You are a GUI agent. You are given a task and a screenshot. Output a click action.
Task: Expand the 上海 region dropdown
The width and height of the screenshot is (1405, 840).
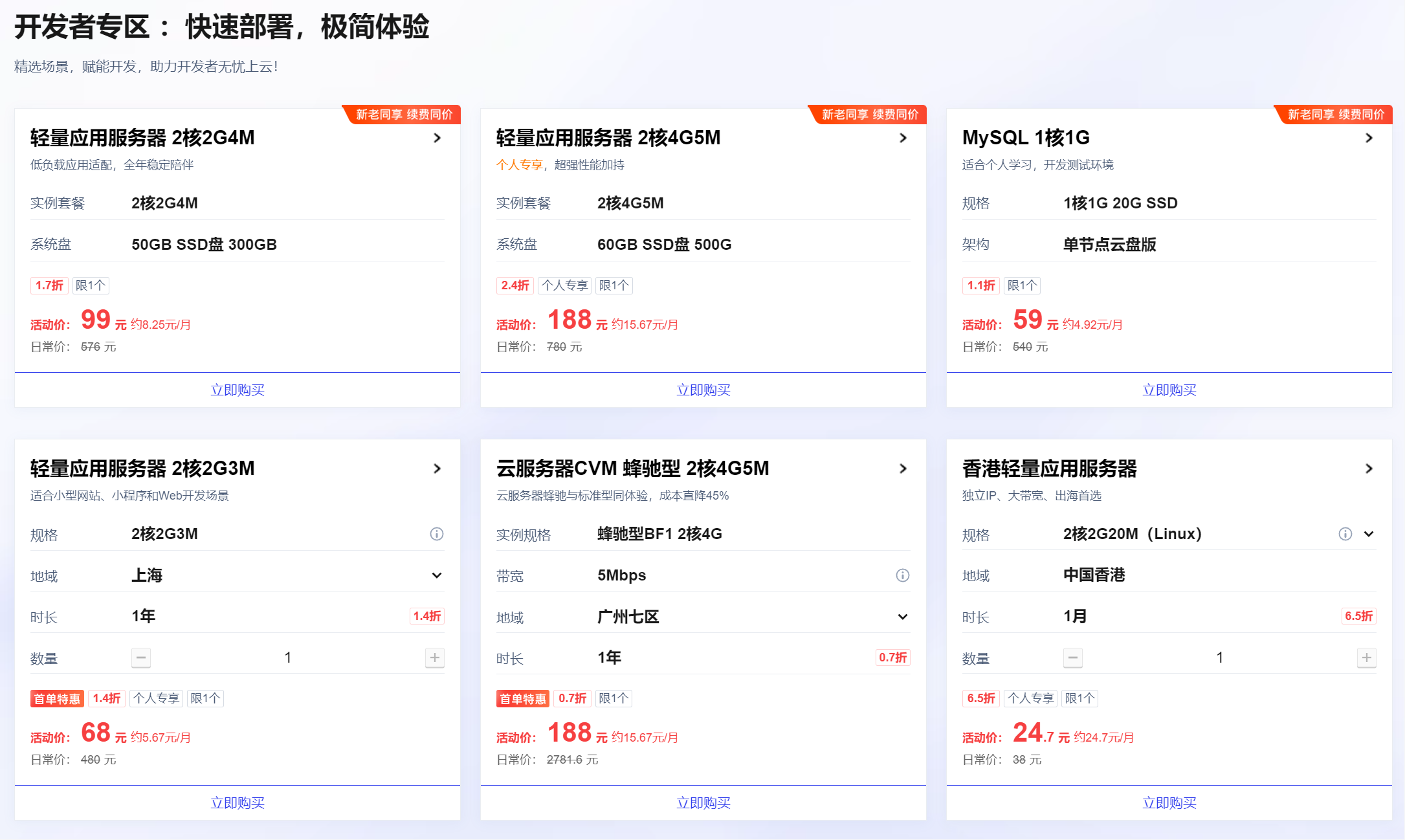click(437, 575)
